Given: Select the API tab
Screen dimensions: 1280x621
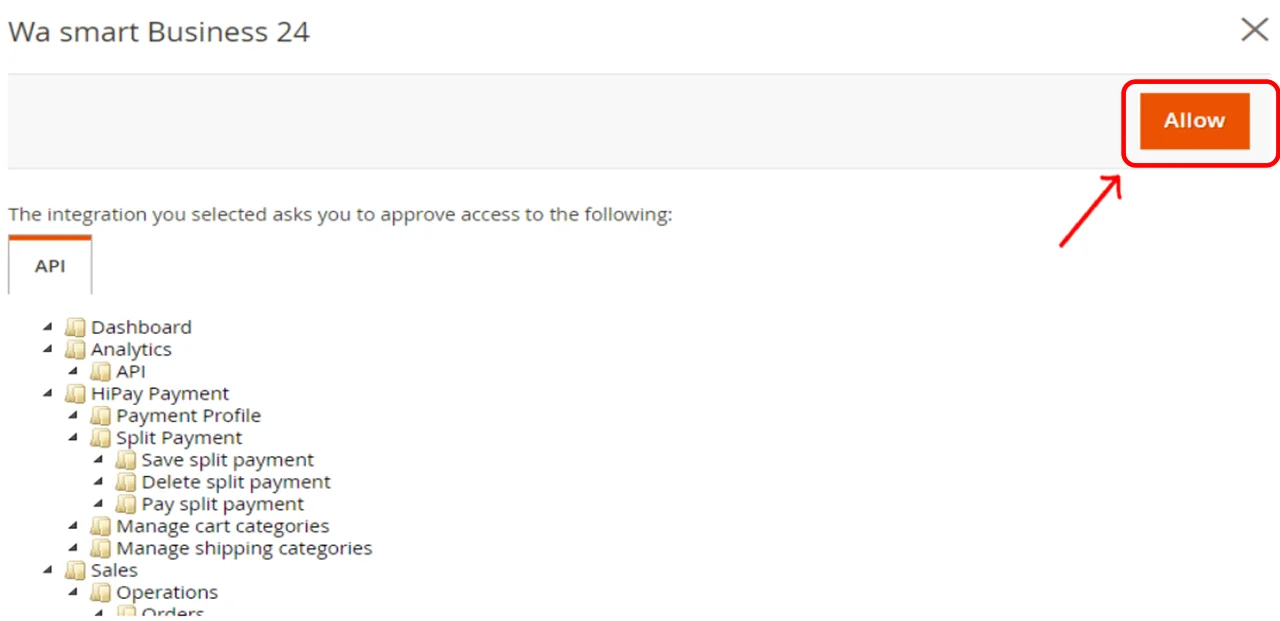Looking at the screenshot, I should tap(50, 267).
